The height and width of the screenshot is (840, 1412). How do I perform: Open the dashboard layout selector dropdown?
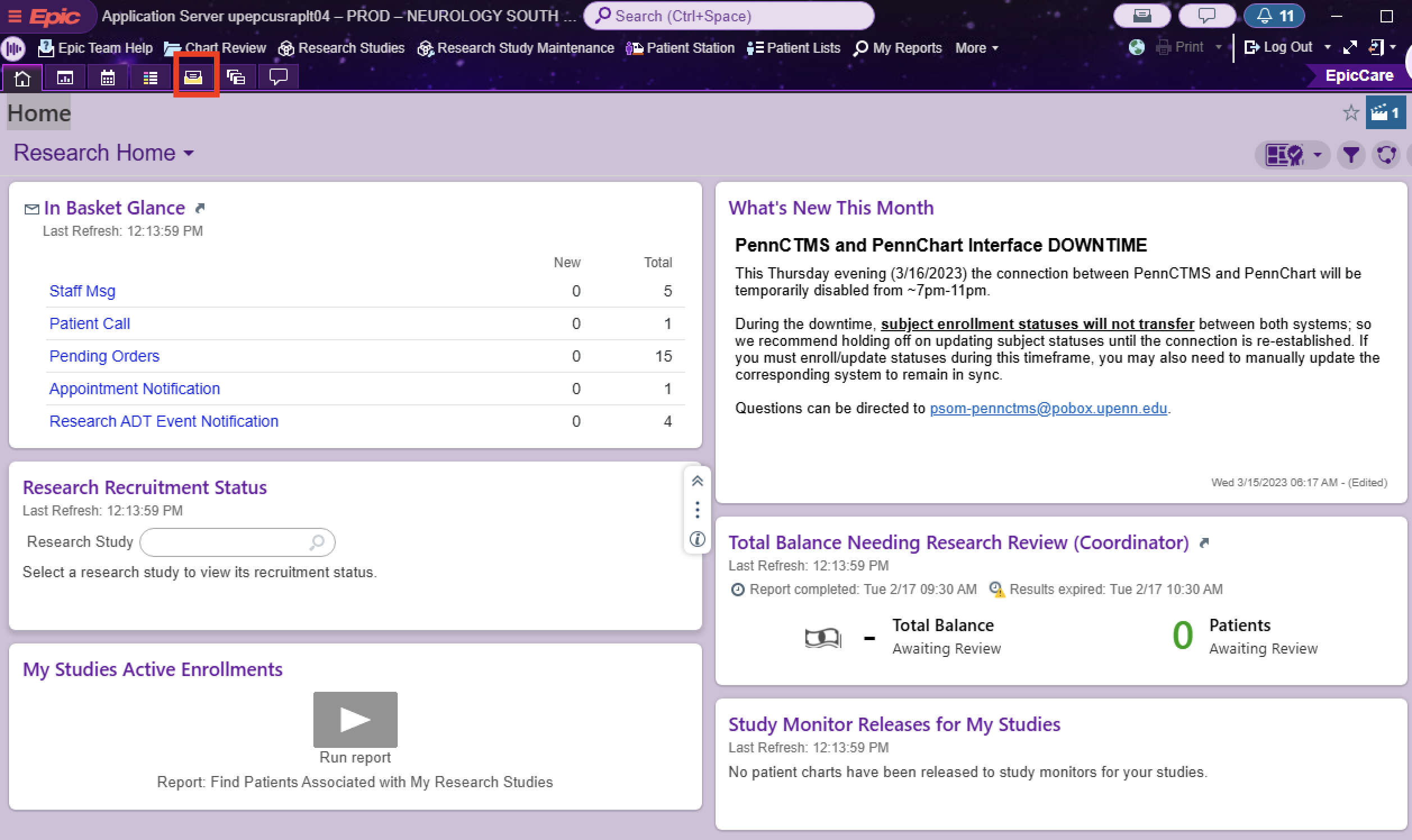(1293, 154)
